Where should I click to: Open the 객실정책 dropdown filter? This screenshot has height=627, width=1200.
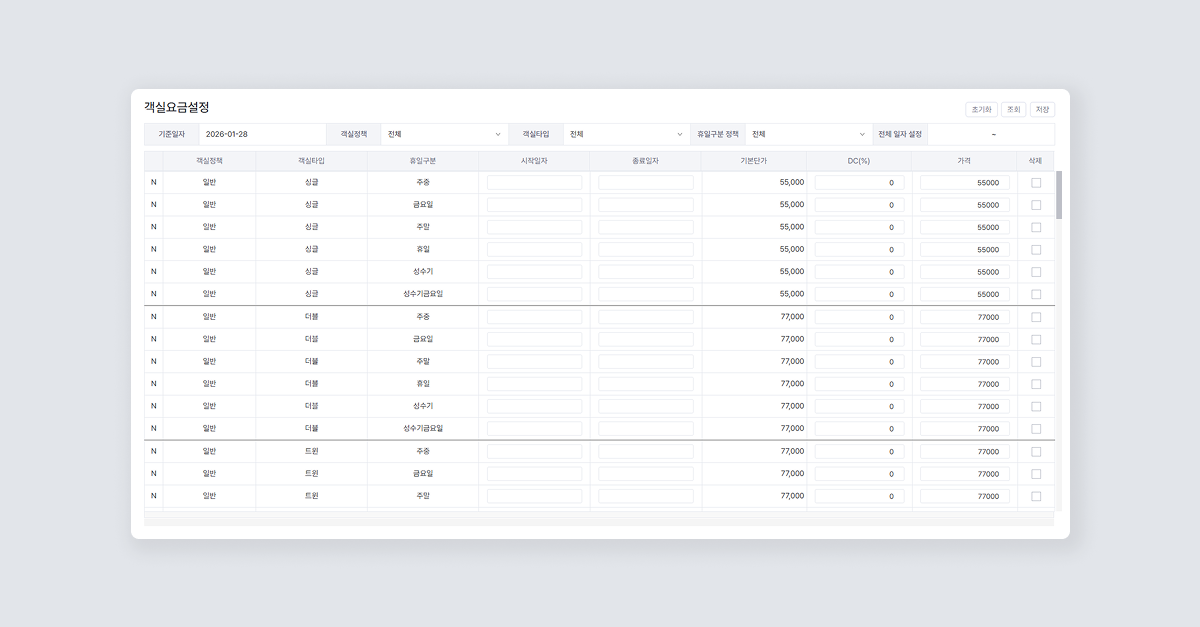444,134
